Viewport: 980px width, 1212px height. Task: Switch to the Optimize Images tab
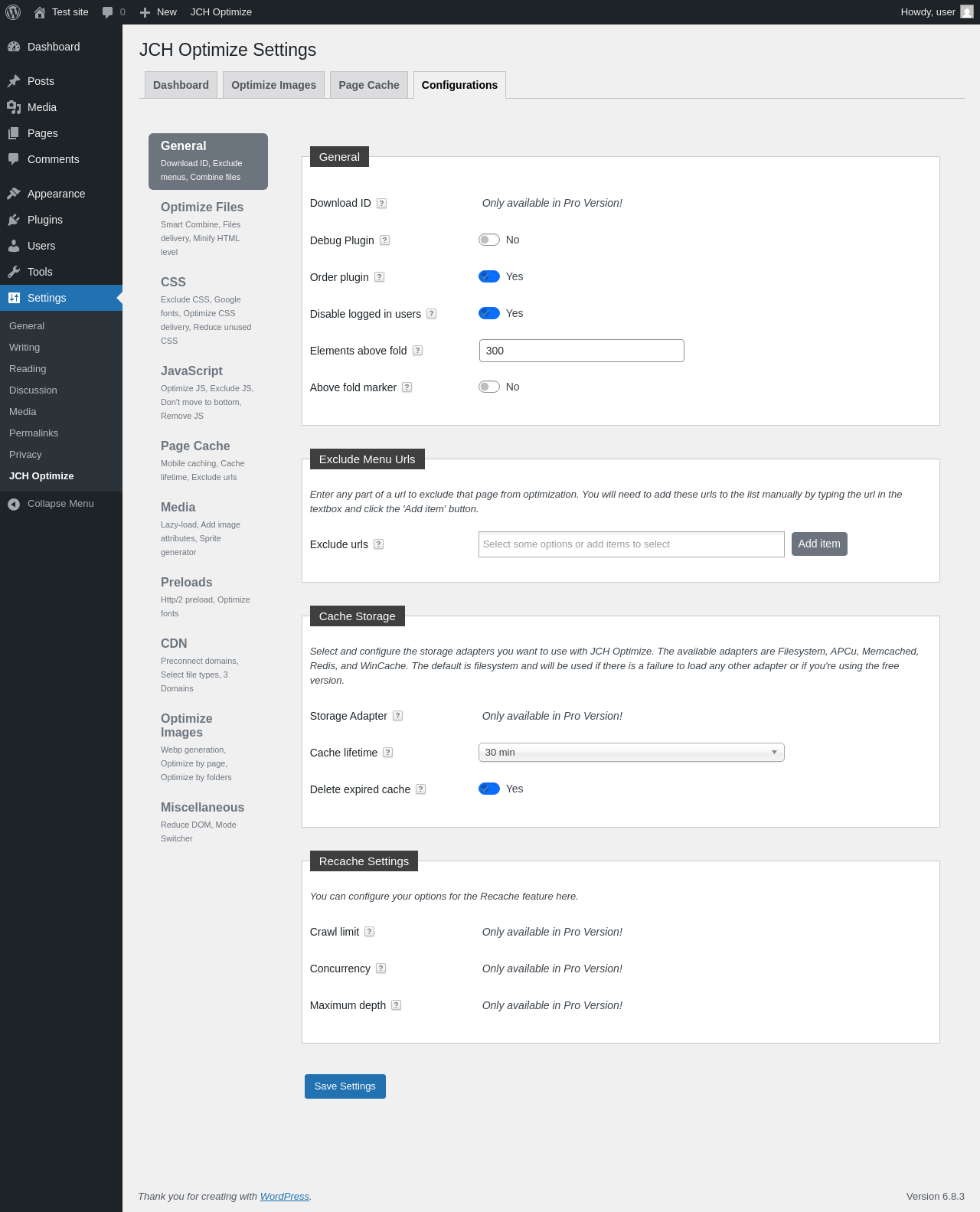pyautogui.click(x=274, y=85)
